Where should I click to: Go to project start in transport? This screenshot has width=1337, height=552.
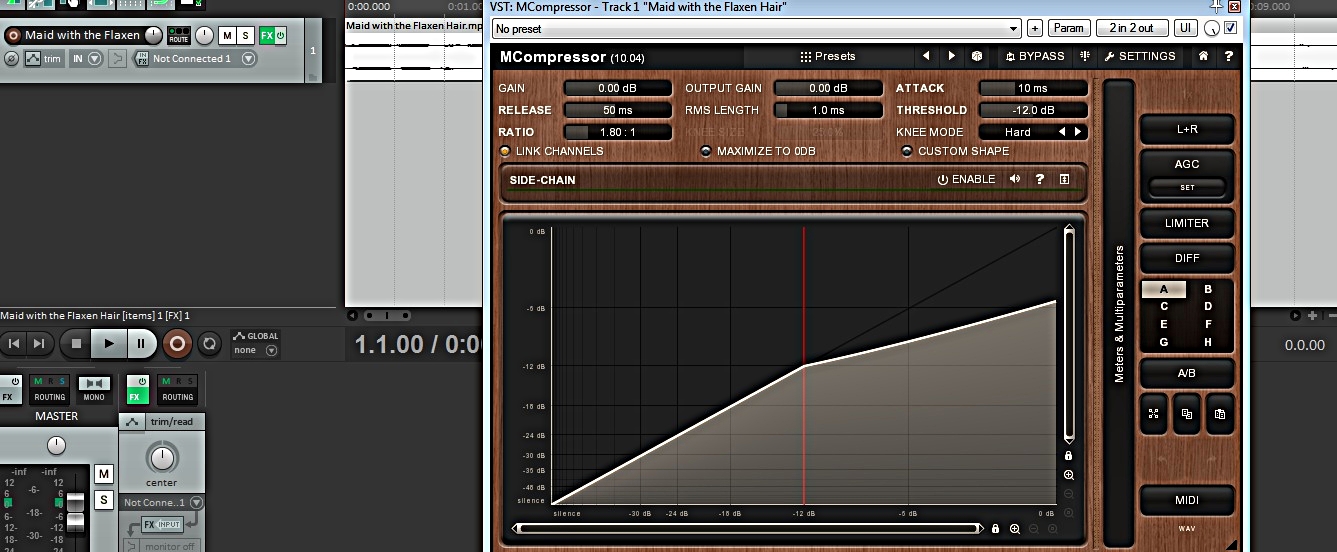14,344
